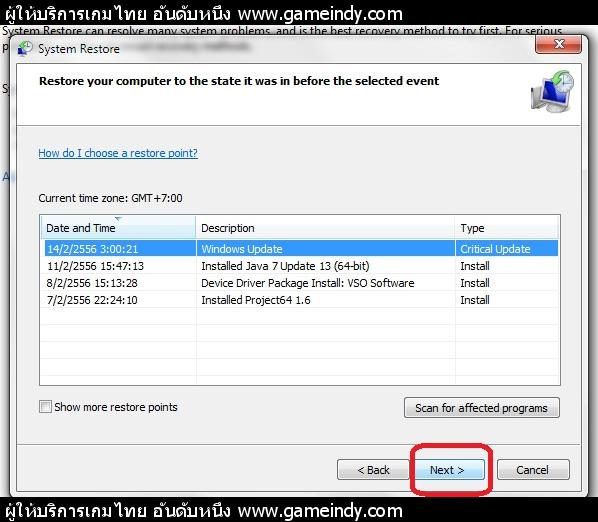598x522 pixels.
Task: Click the 7/2/2556 22:24:10 date cell
Action: 92,300
